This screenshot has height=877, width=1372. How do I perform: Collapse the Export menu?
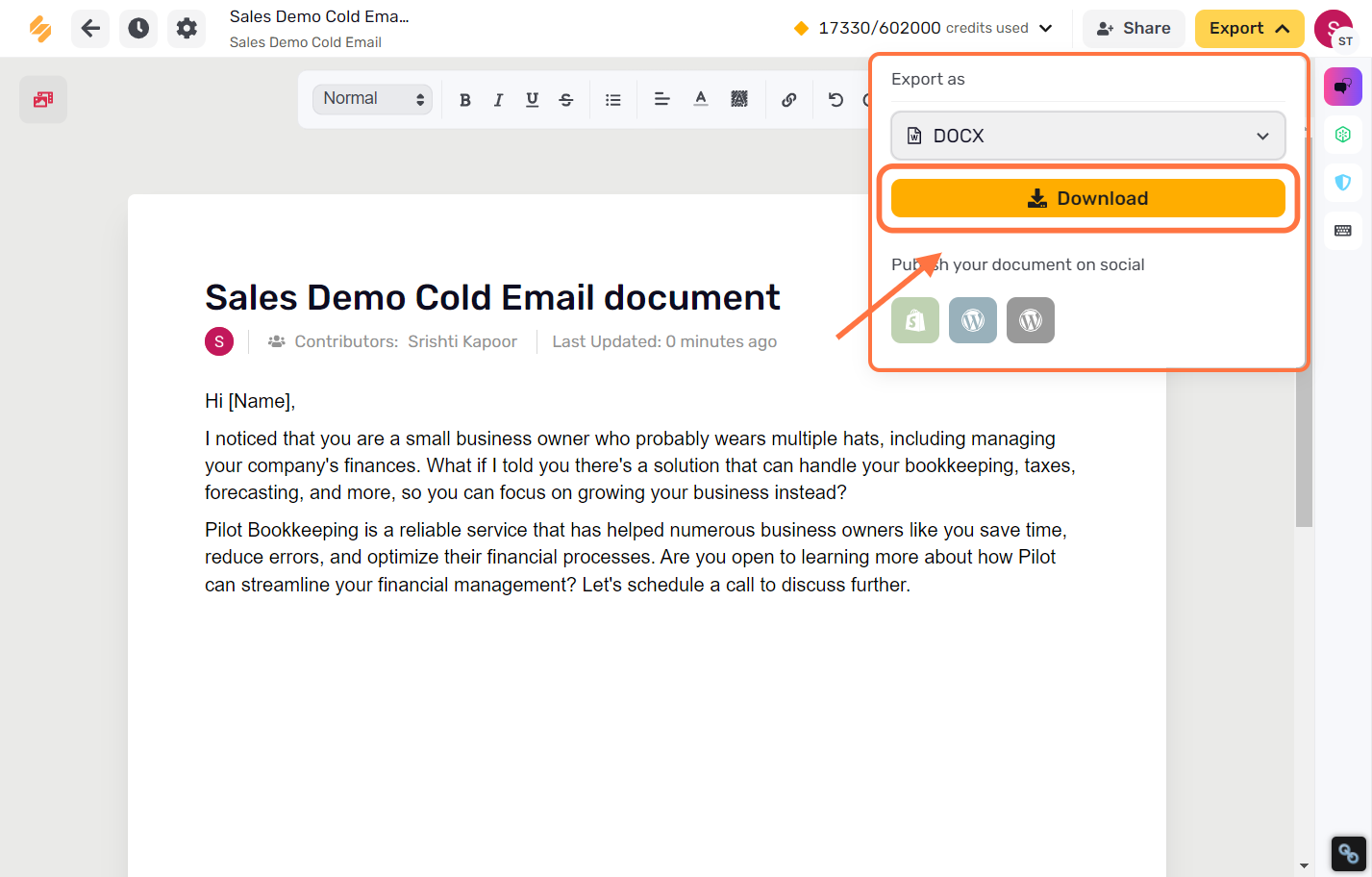[x=1249, y=29]
